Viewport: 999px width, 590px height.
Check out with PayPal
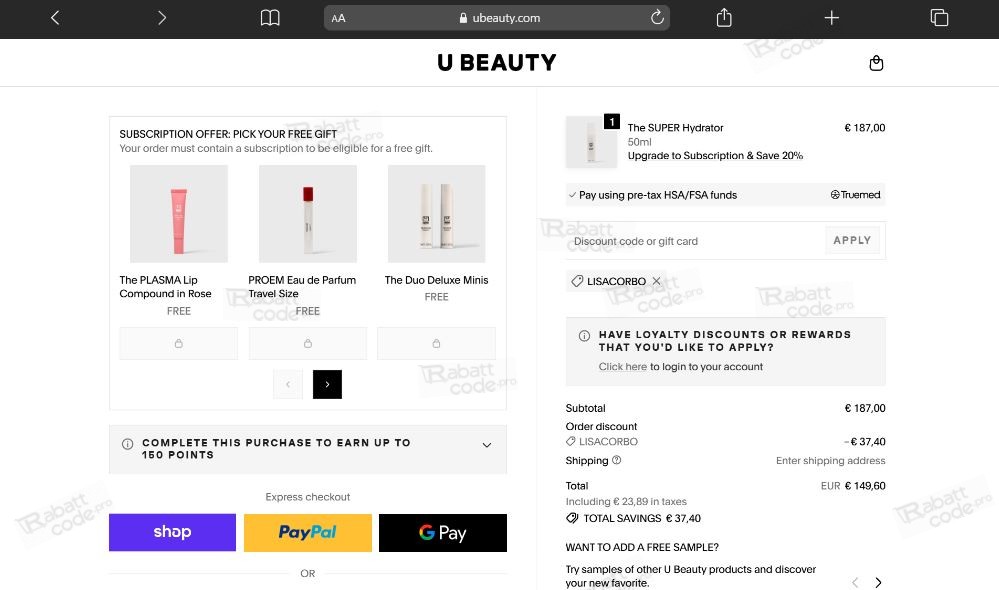[x=308, y=533]
